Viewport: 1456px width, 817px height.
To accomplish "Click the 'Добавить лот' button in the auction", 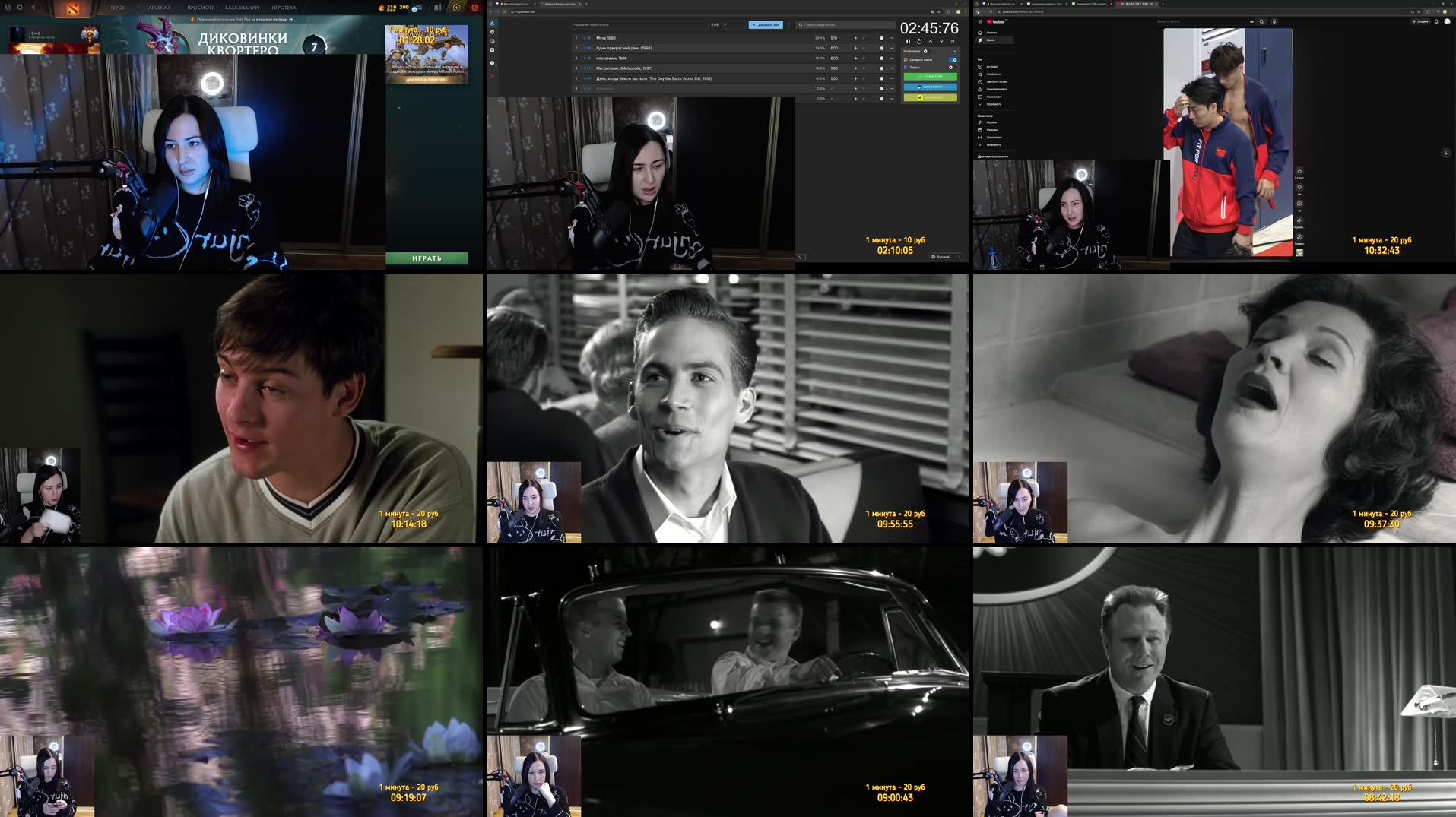I will [766, 25].
